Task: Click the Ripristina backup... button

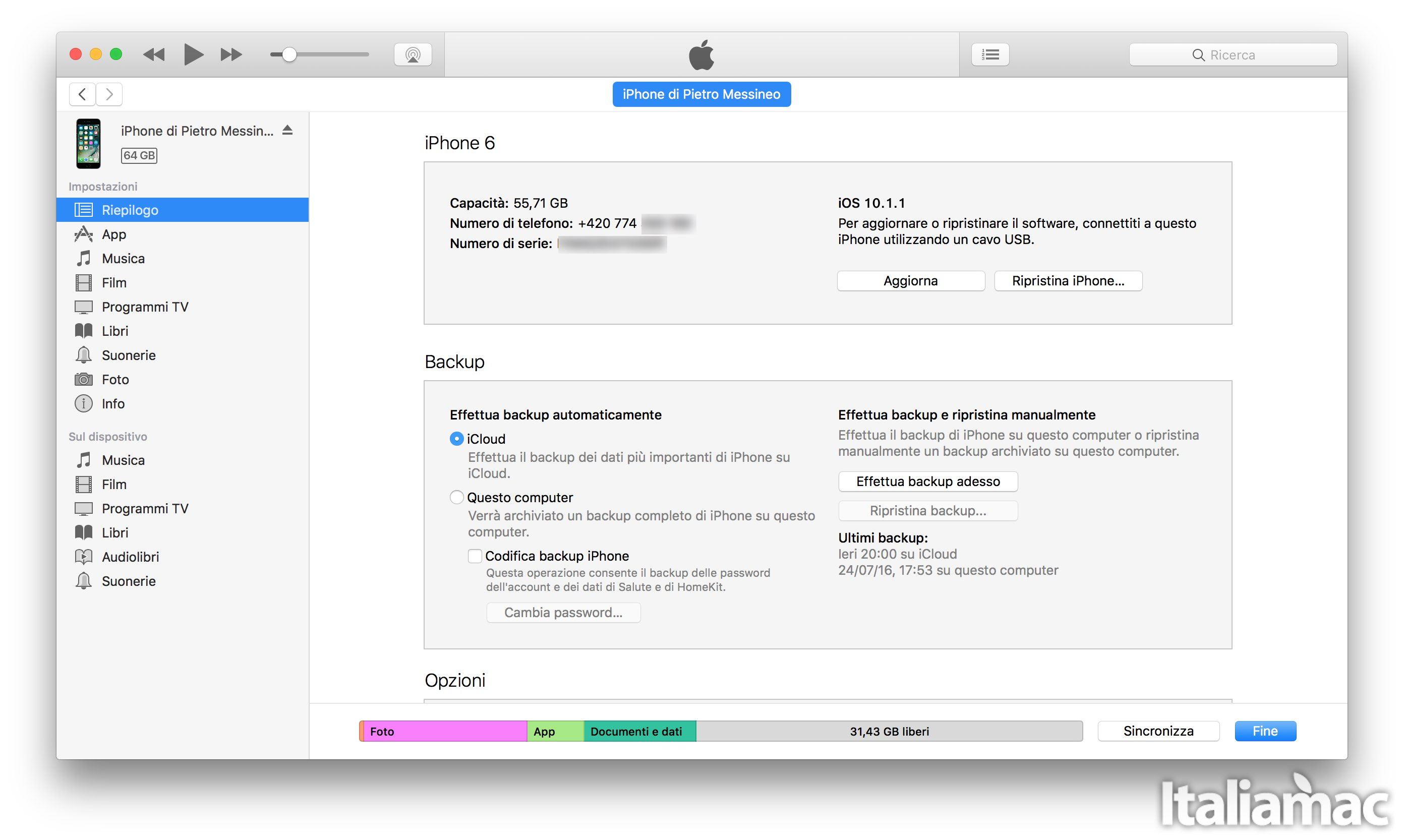Action: click(x=928, y=511)
